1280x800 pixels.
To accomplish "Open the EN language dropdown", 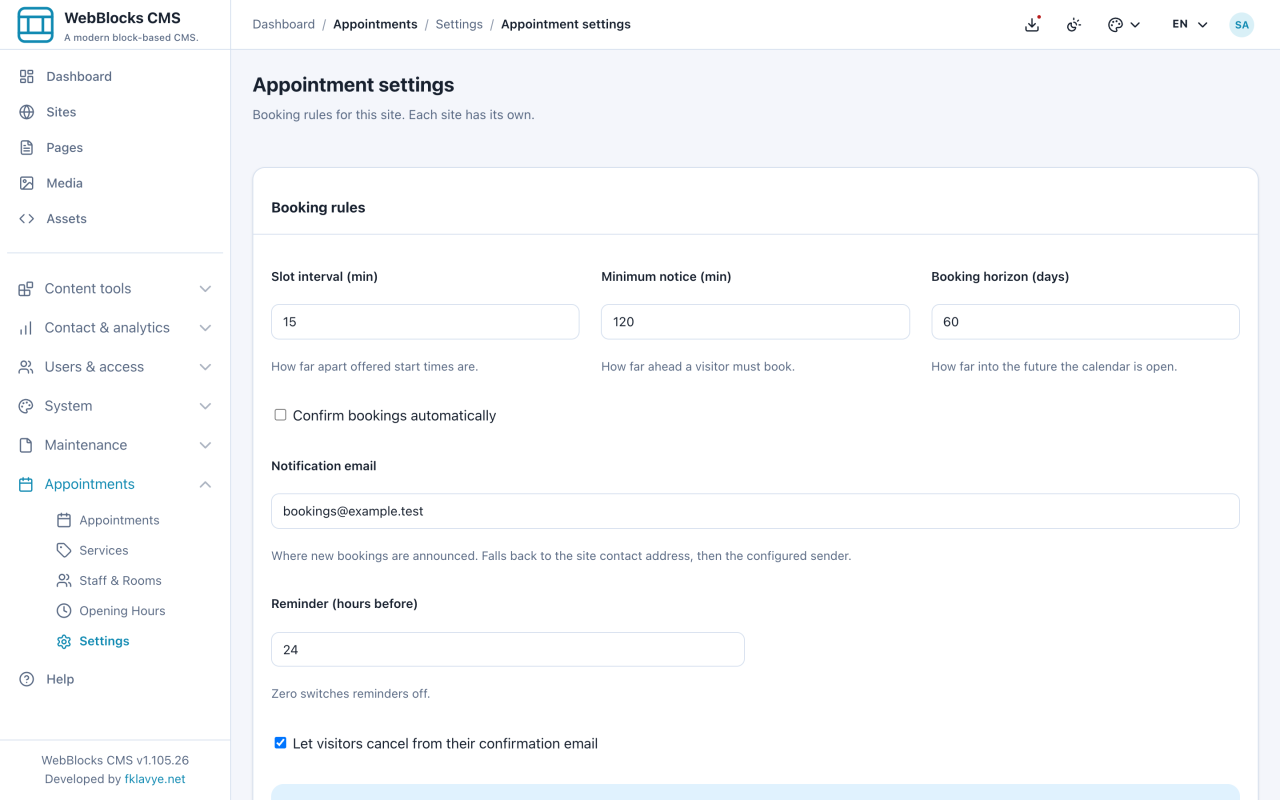I will click(x=1190, y=25).
